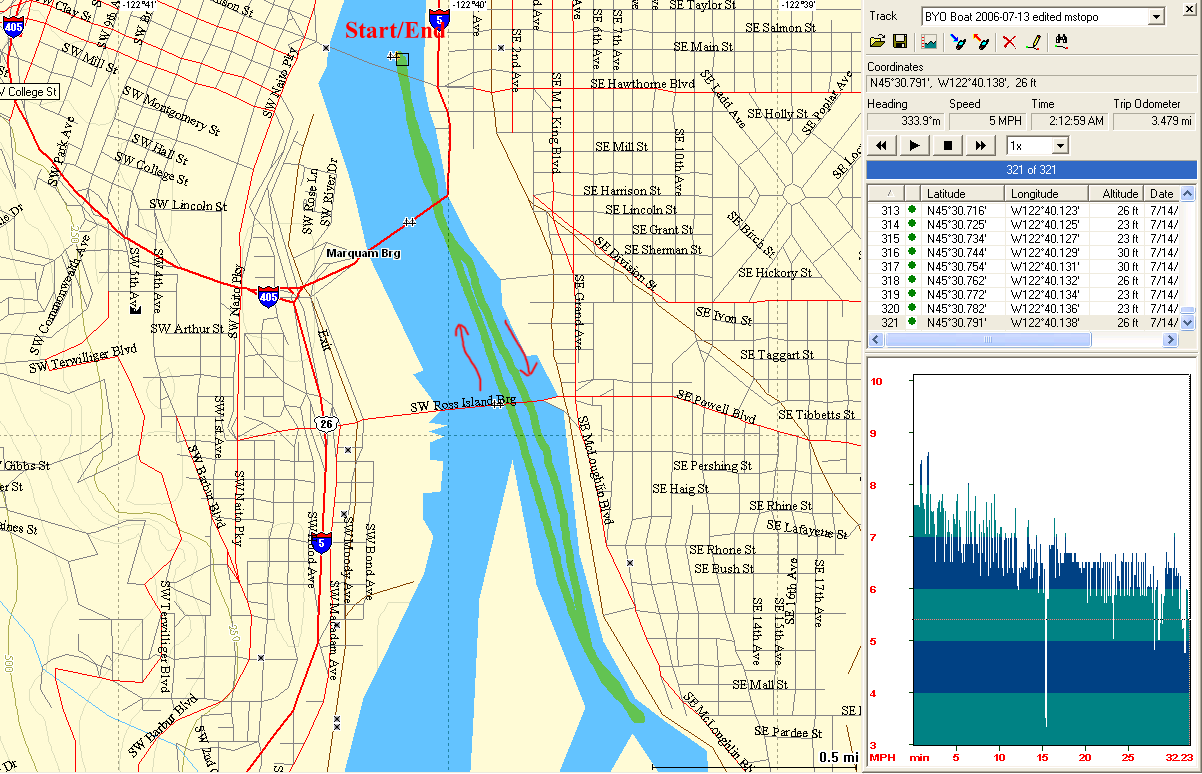Click the binoculars find icon

tap(1062, 42)
